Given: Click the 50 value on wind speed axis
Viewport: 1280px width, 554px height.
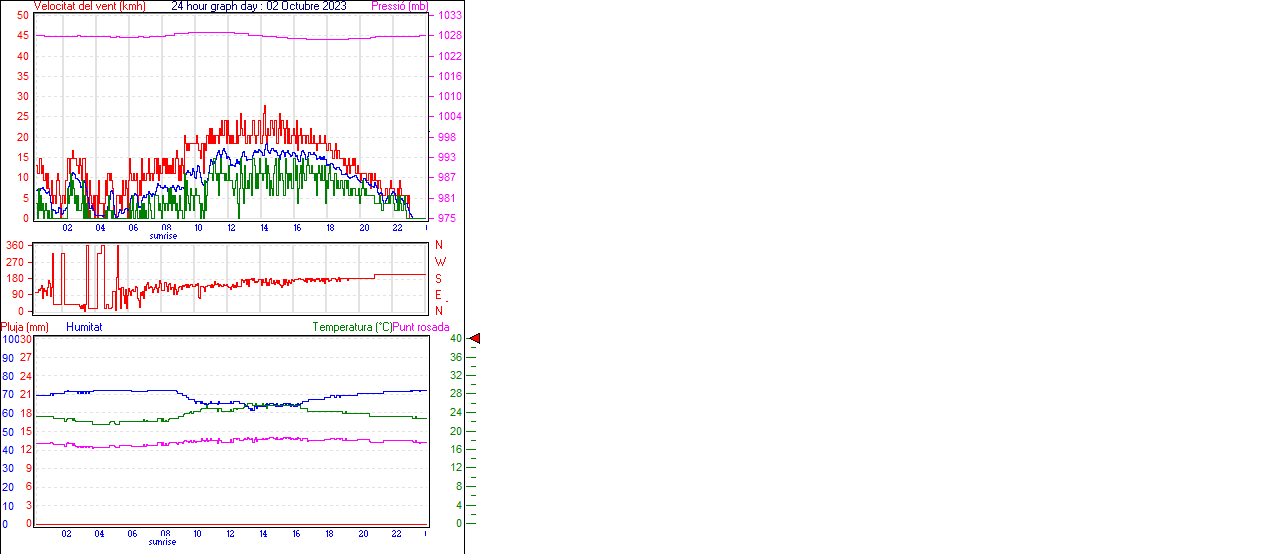Looking at the screenshot, I should [22, 16].
